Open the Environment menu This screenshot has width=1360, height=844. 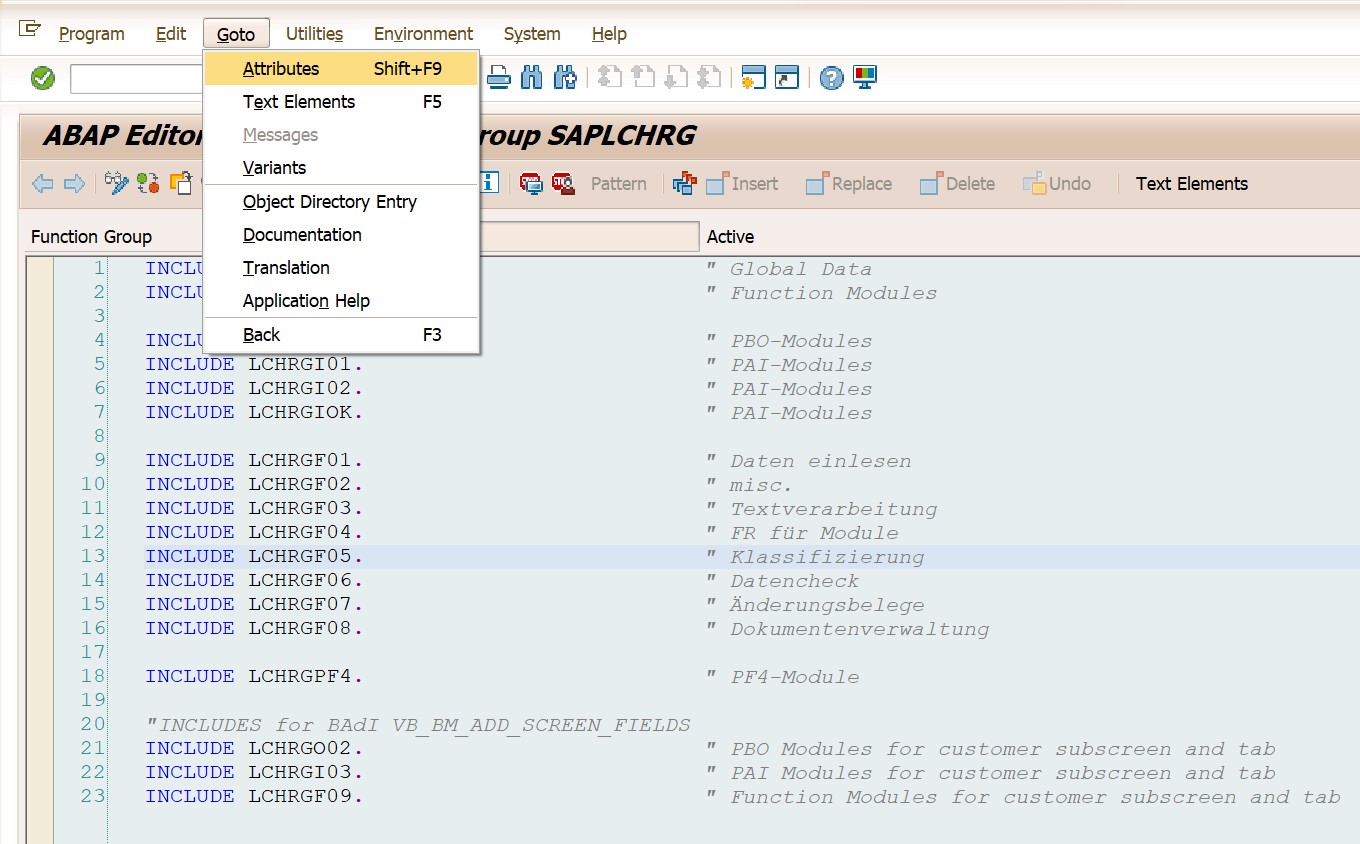click(x=423, y=34)
